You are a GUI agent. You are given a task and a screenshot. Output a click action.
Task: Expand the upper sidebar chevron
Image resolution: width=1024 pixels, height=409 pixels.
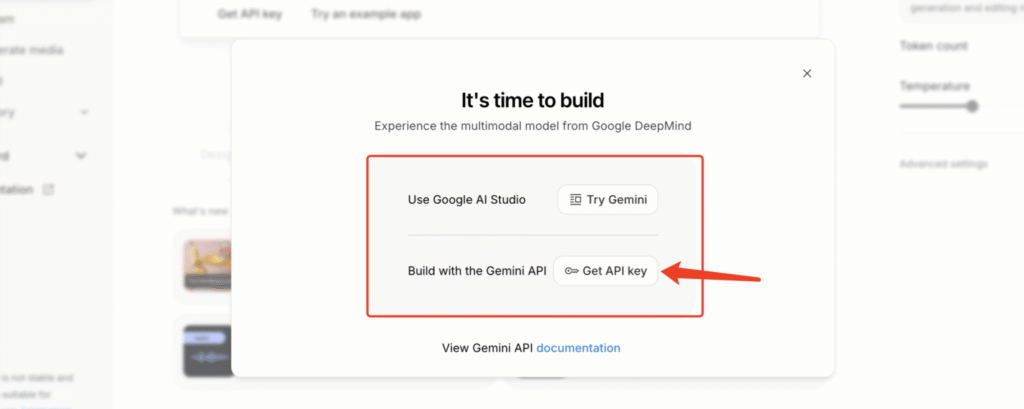(x=84, y=113)
